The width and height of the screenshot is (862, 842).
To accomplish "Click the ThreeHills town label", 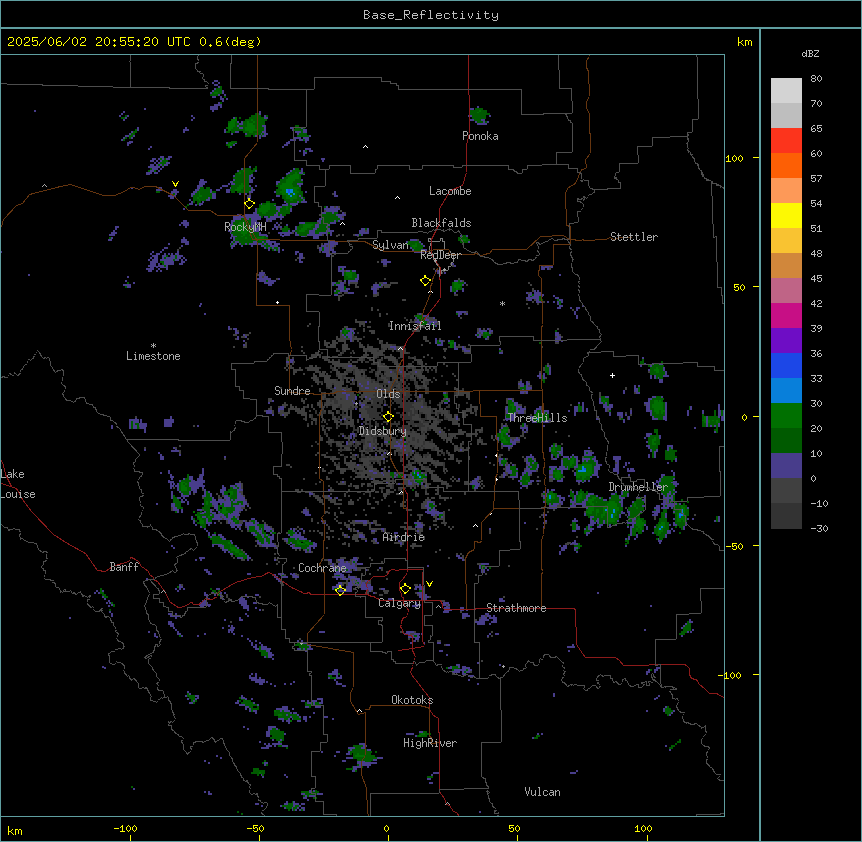I will pos(537,418).
